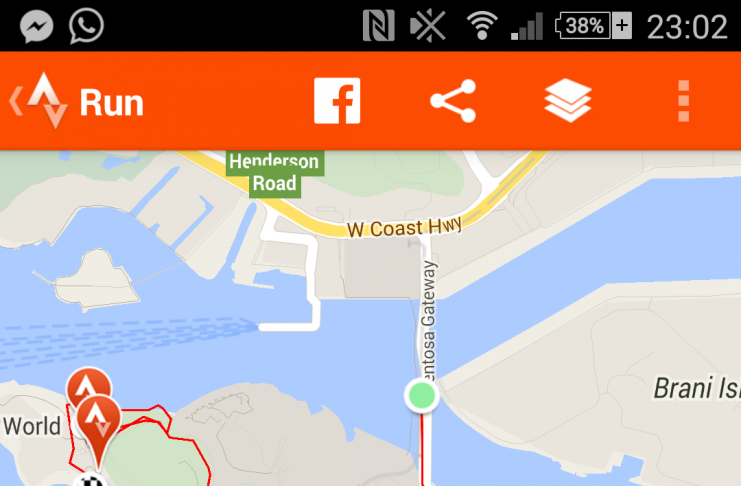Tap the NFC status icon
Screen dimensions: 741x486
click(x=379, y=26)
